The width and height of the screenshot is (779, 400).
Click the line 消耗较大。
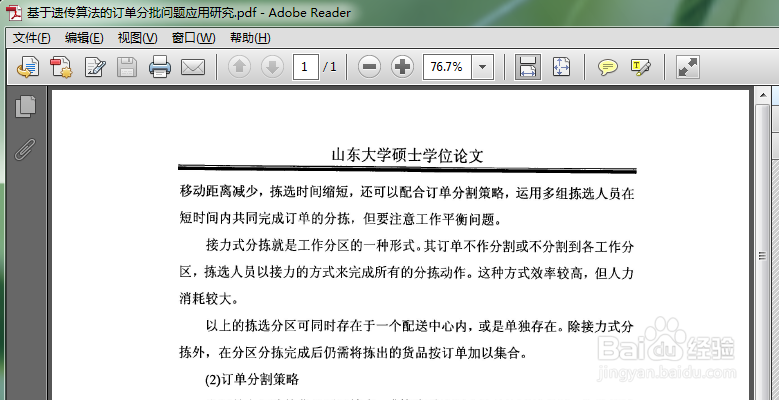point(209,299)
